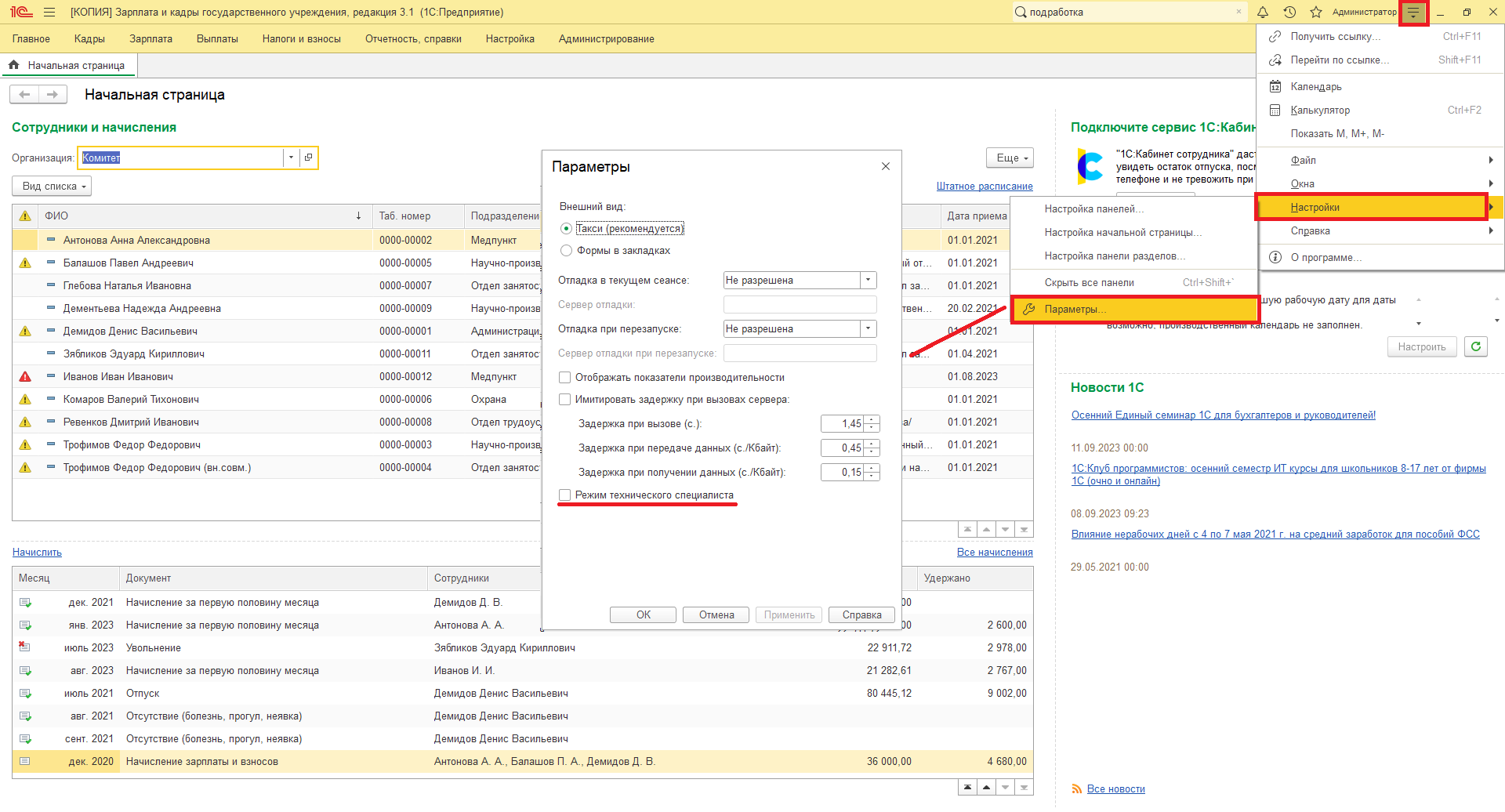Open the history clock icon
Screen dimensions: 1505x812
coord(1289,12)
